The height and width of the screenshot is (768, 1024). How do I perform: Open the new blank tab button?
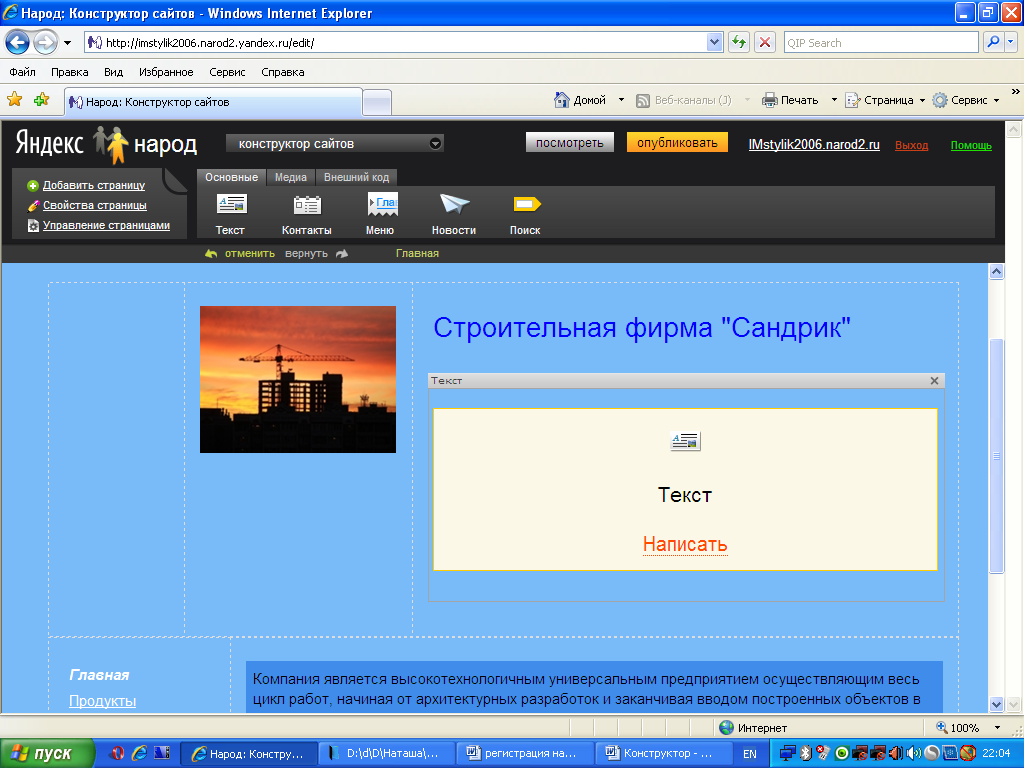point(377,103)
